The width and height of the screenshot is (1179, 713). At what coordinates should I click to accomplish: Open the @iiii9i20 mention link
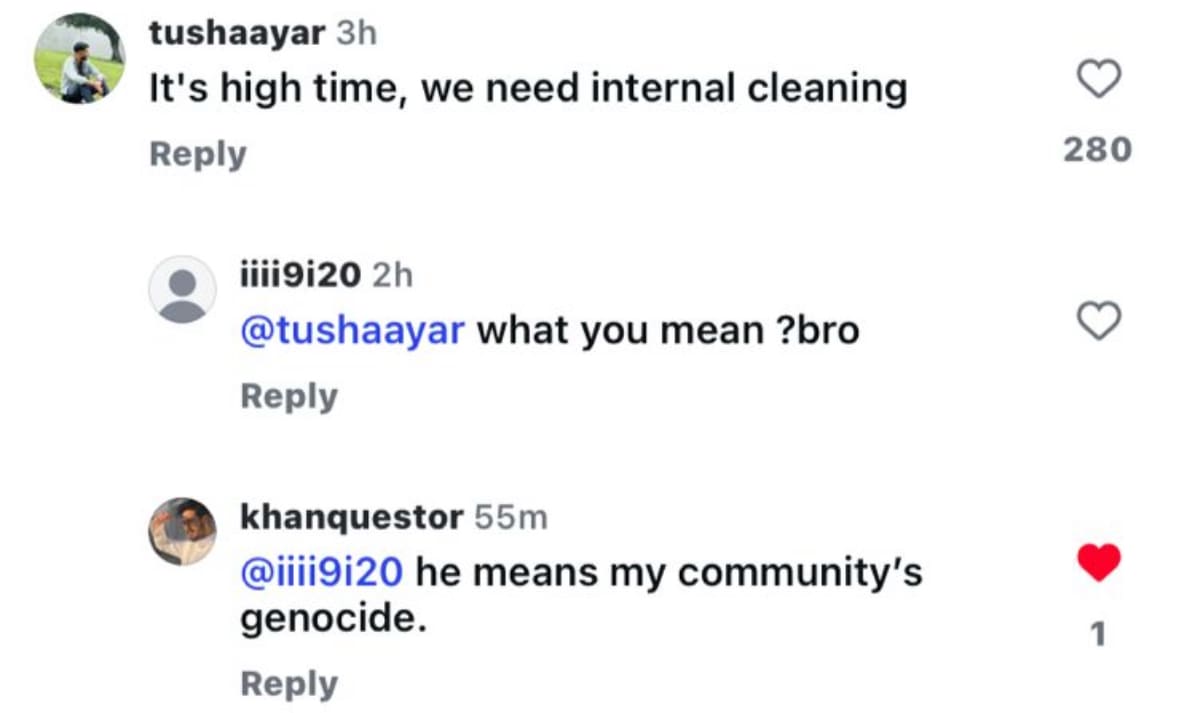tap(321, 572)
